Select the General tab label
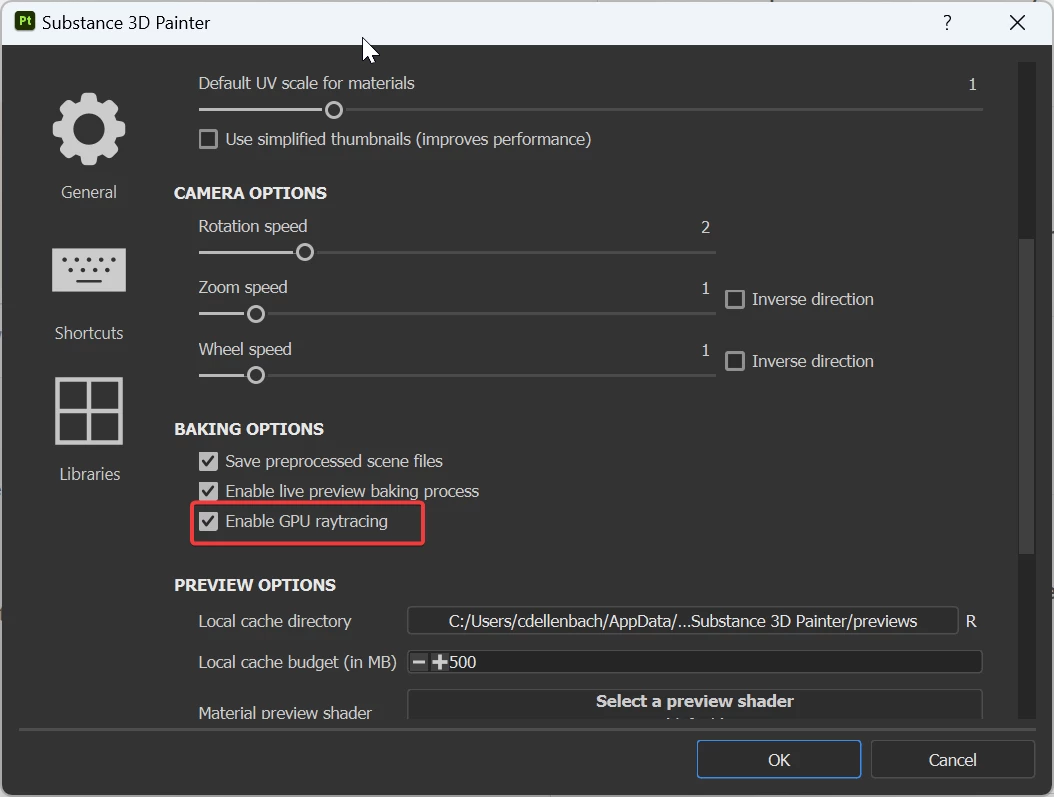Image resolution: width=1054 pixels, height=797 pixels. [89, 192]
